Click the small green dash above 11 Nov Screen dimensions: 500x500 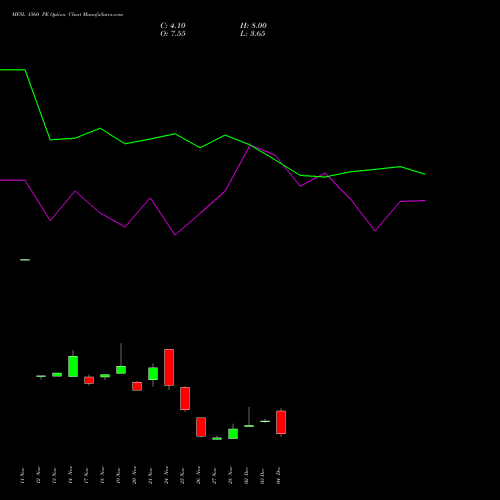(x=25, y=260)
